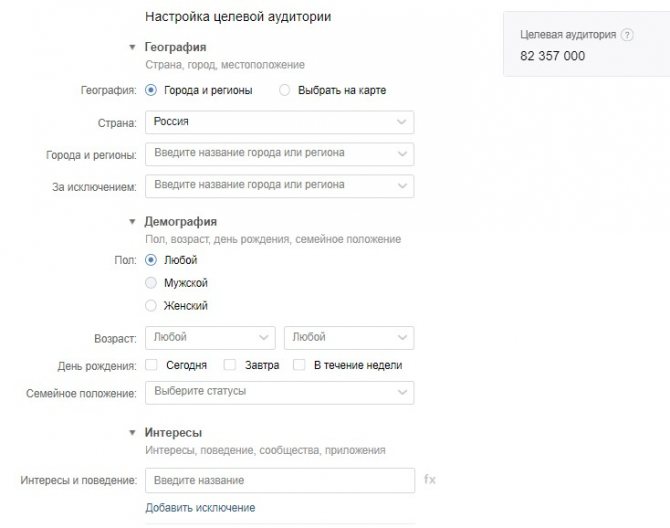
Task: Open the За исключением region dropdown
Action: (x=279, y=186)
